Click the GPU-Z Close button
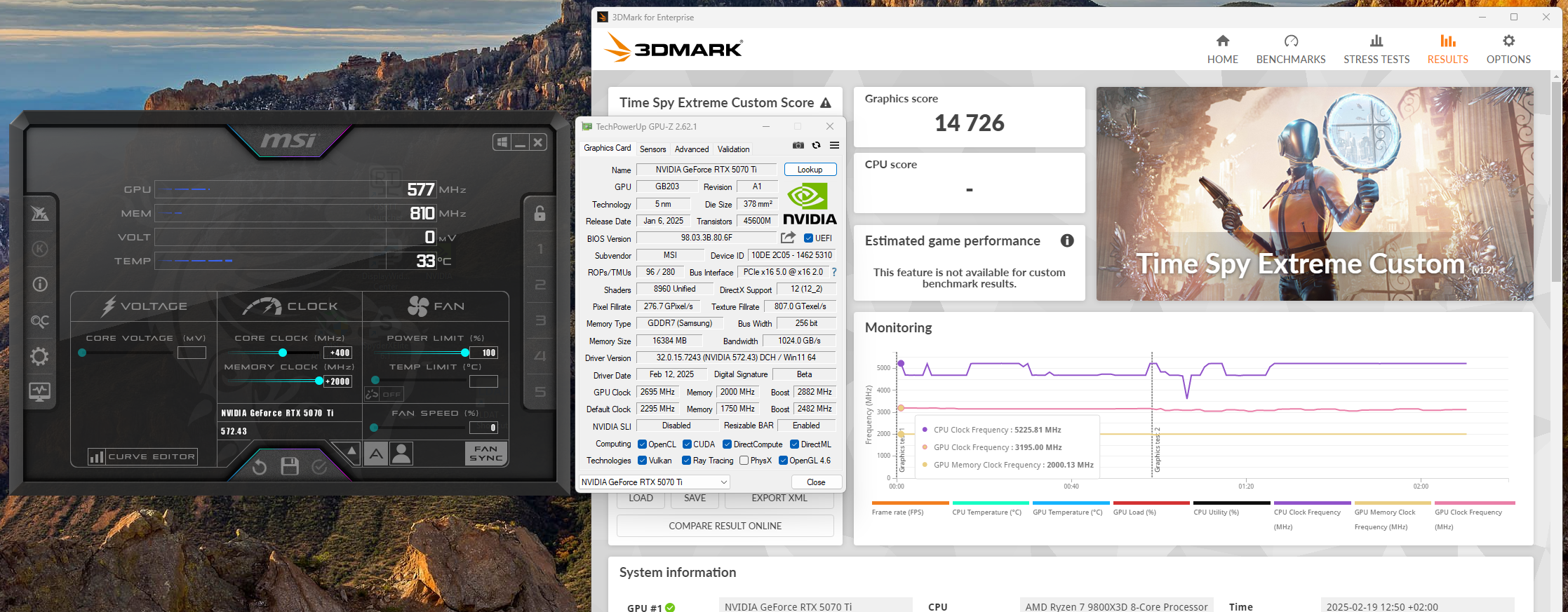The width and height of the screenshot is (1568, 612). pyautogui.click(x=816, y=482)
